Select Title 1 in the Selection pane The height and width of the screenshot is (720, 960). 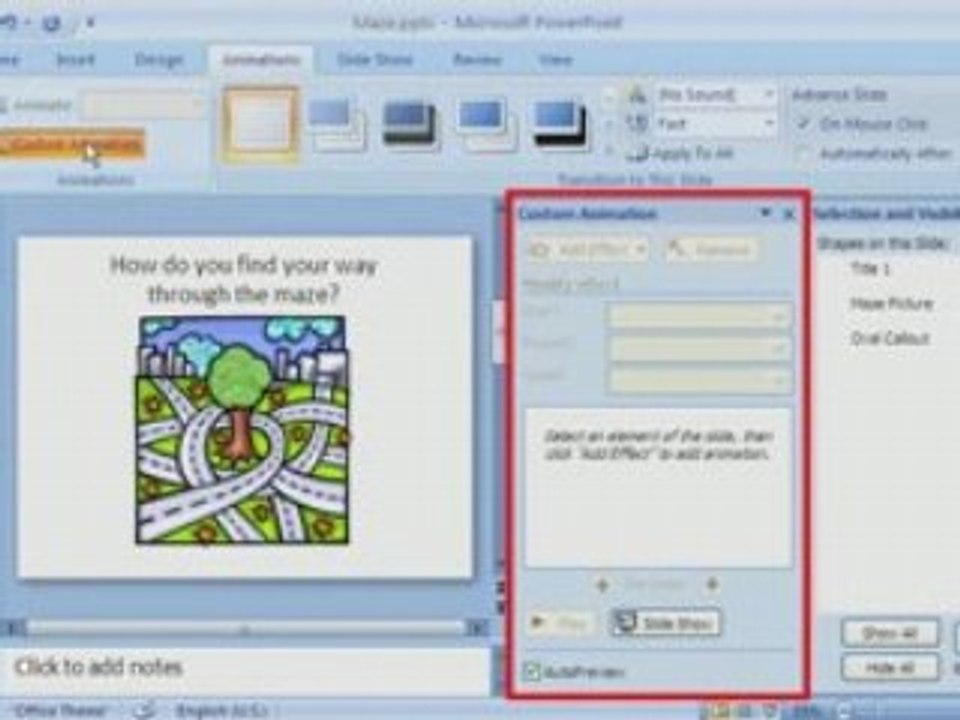869,268
